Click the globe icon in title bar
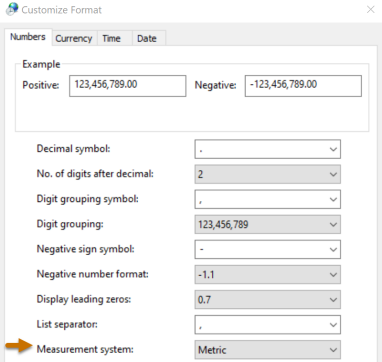This screenshot has height=362, width=382. 12,9
